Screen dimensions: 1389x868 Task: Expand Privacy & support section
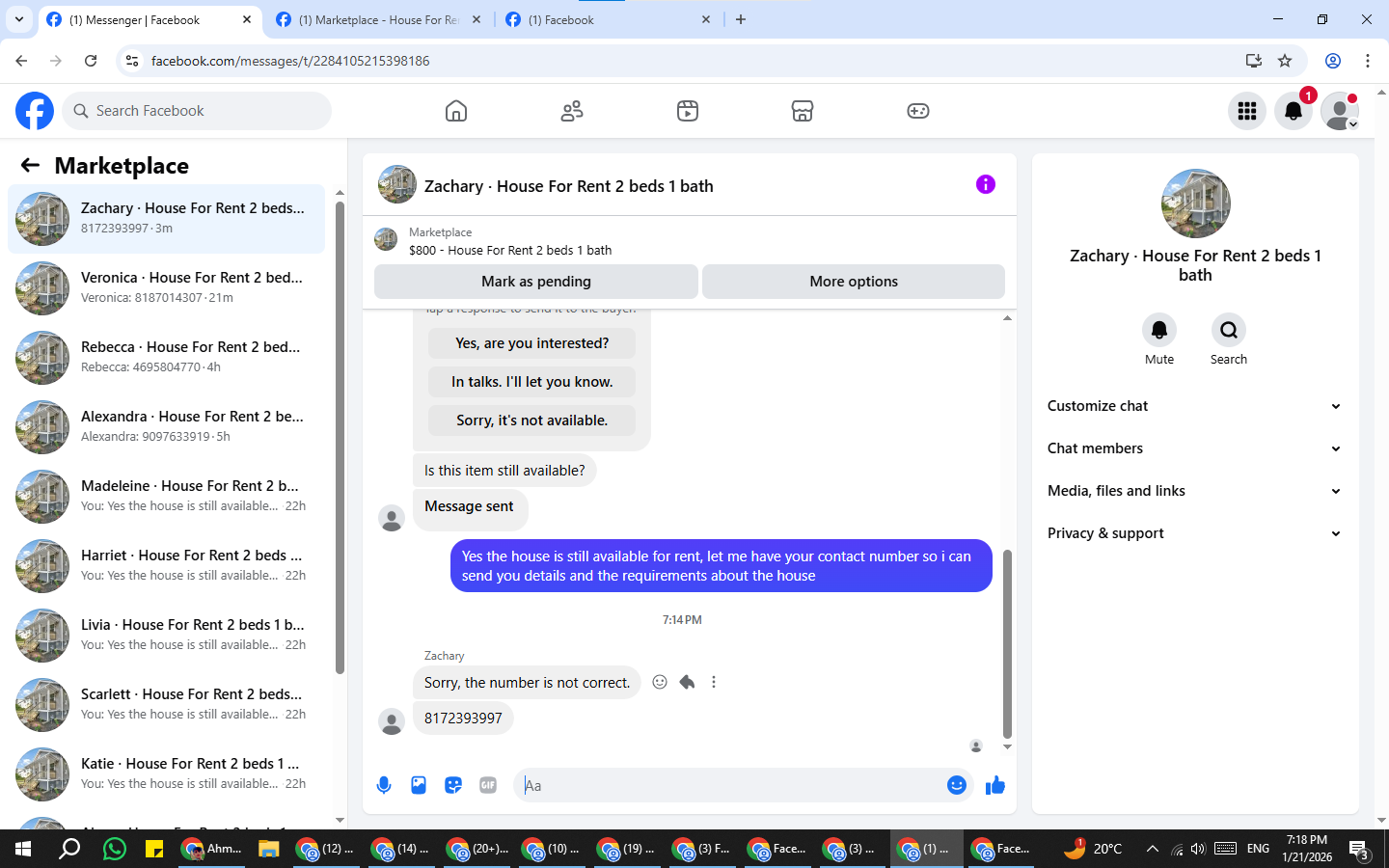[1194, 533]
